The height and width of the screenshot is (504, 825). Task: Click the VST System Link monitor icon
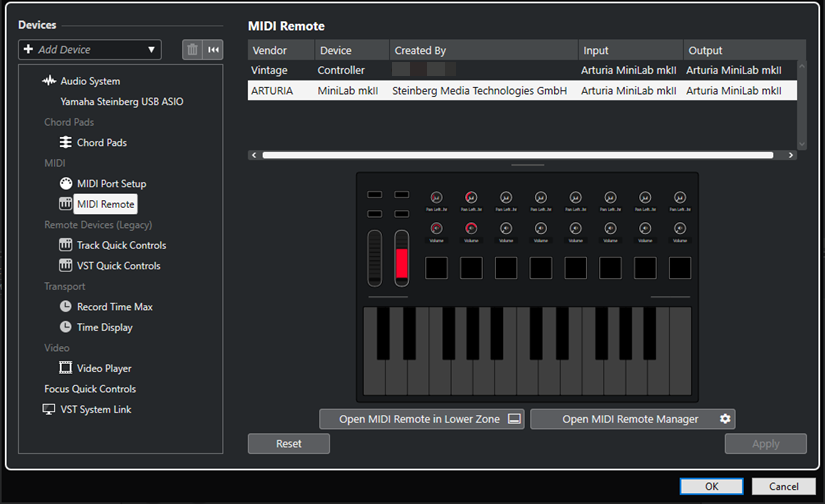click(x=48, y=409)
